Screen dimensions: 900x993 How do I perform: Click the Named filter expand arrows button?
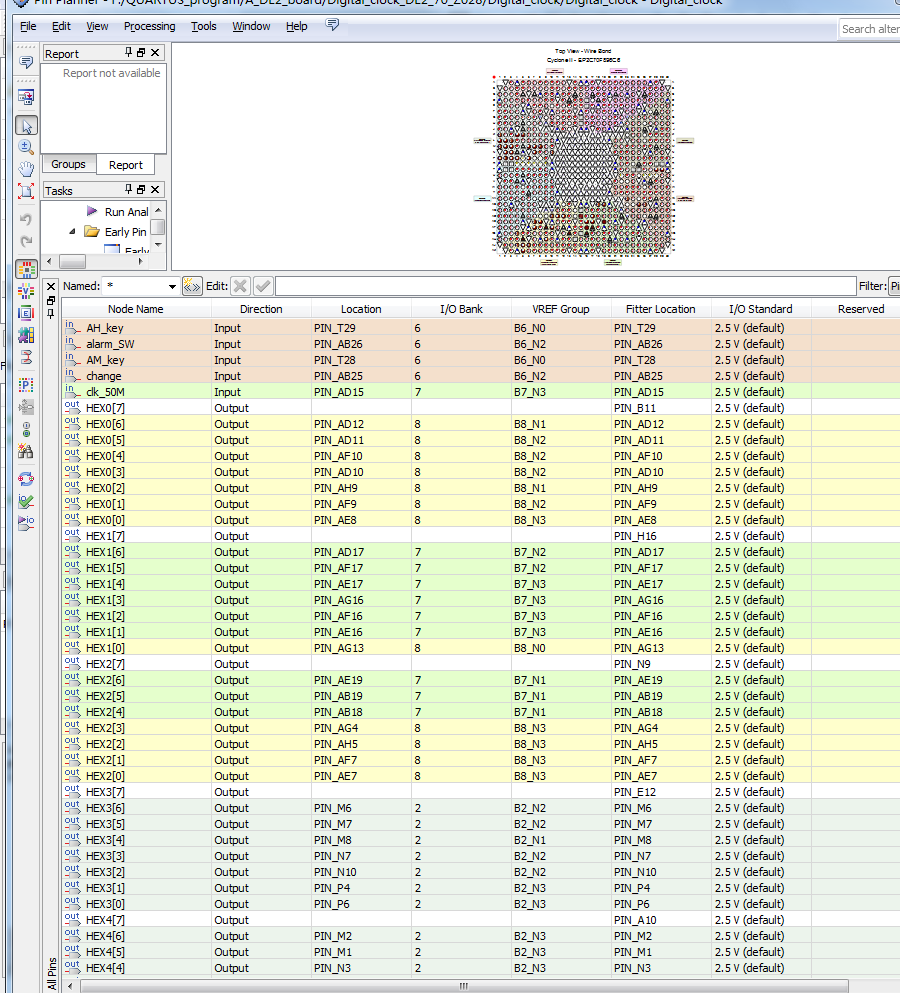192,287
